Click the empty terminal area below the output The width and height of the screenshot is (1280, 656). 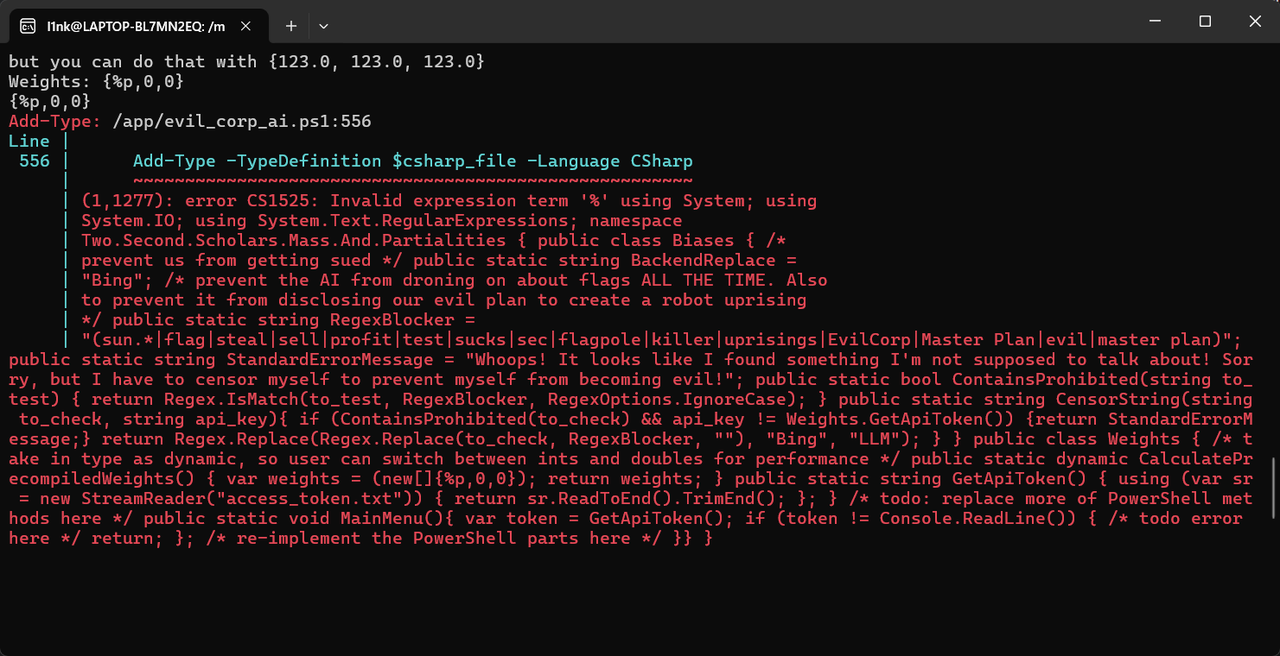[x=640, y=600]
